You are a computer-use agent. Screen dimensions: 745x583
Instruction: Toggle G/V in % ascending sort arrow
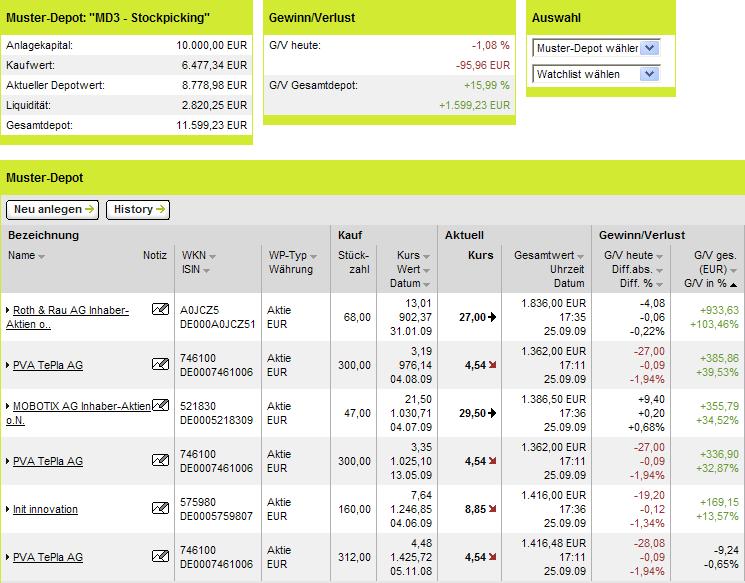pos(733,285)
